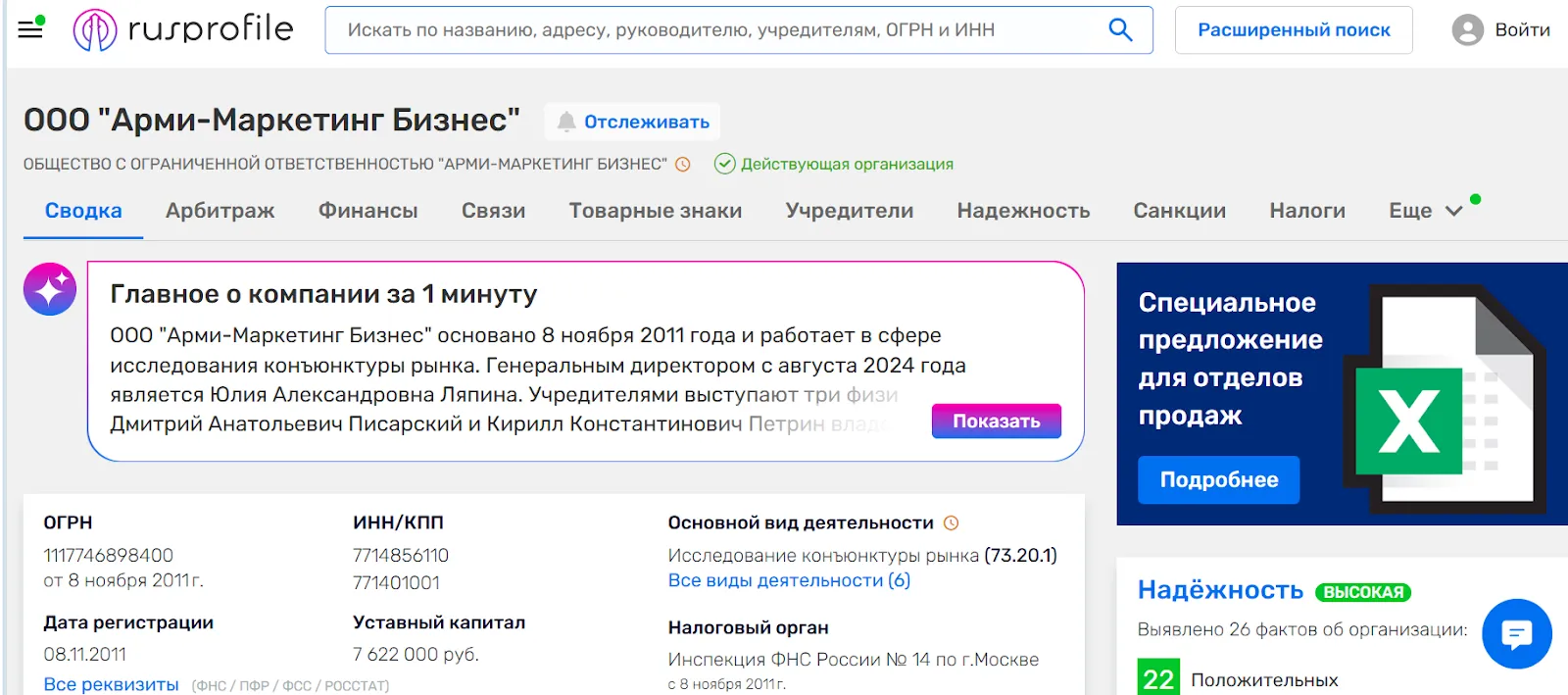Click the Показать button
1568x695 pixels.
(997, 421)
